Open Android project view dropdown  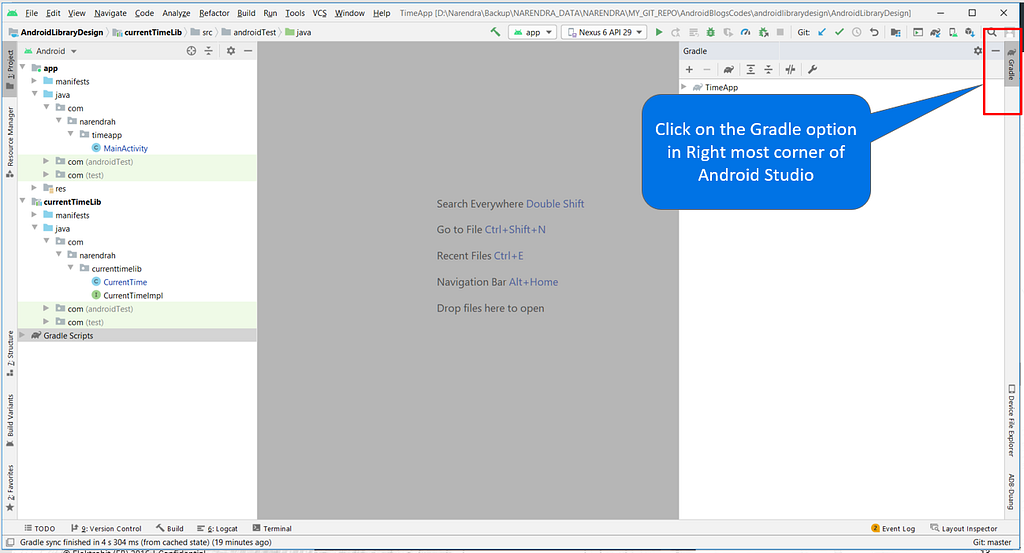pyautogui.click(x=50, y=51)
